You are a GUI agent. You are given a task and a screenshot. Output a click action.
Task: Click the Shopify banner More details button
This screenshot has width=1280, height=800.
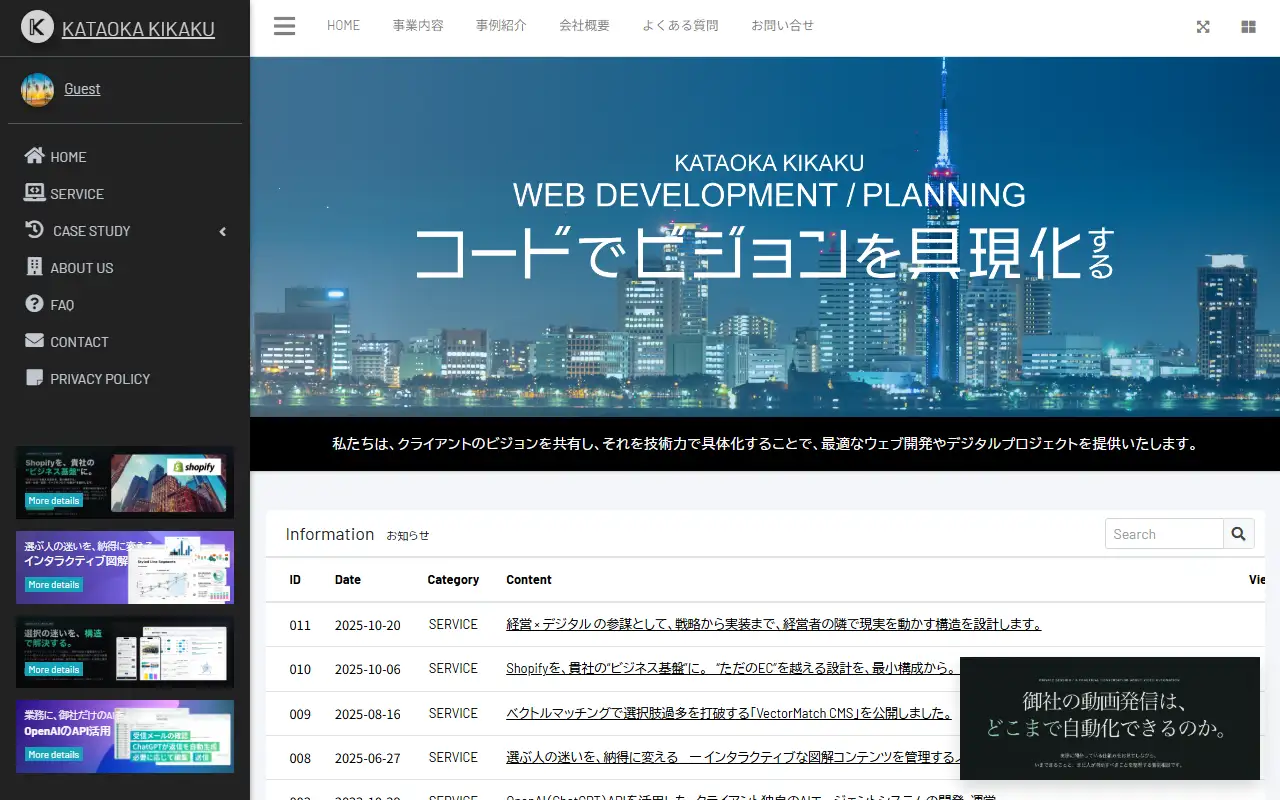pyautogui.click(x=53, y=500)
